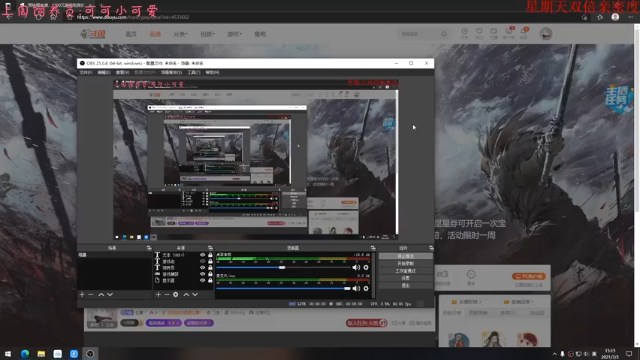Image resolution: width=640 pixels, height=360 pixels.
Task: Toggle visibility eye of second source row
Action: tap(202, 261)
